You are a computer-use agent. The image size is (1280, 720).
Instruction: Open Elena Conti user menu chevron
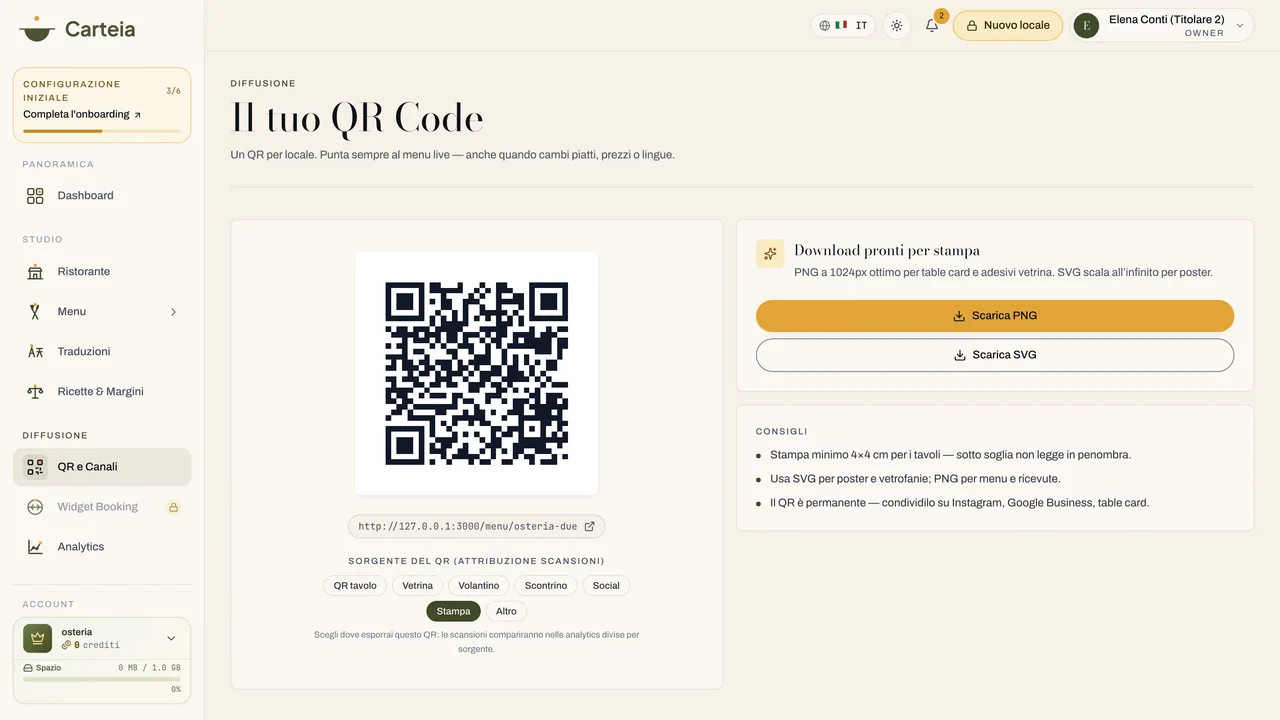[x=1240, y=26]
